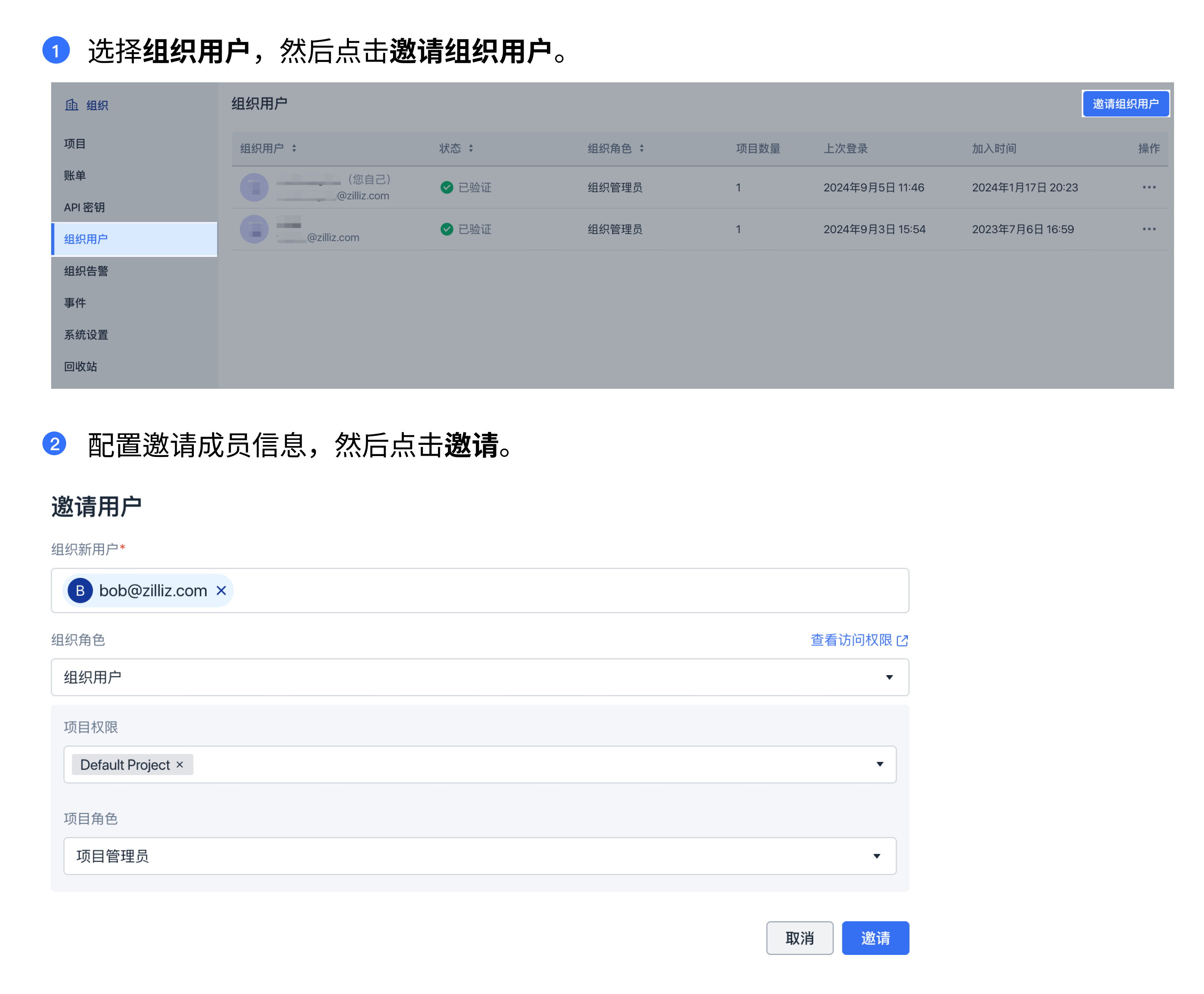Click 2024年9月5日 11:46 last login cell
The image size is (1204, 994).
pyautogui.click(x=873, y=187)
